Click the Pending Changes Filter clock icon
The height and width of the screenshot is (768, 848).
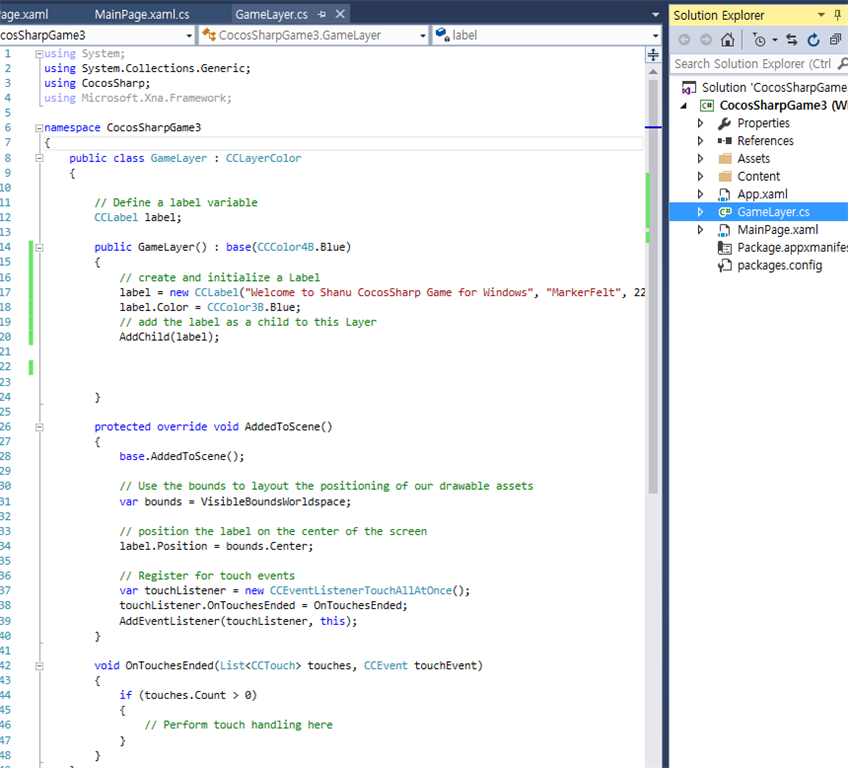tap(759, 40)
